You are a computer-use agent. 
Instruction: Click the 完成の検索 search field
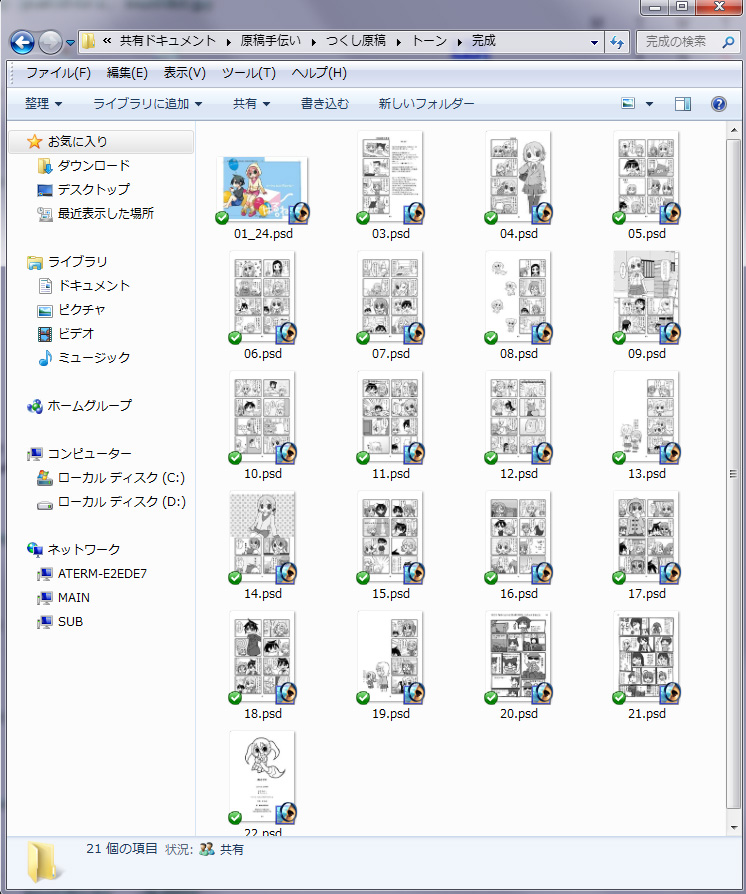point(680,42)
